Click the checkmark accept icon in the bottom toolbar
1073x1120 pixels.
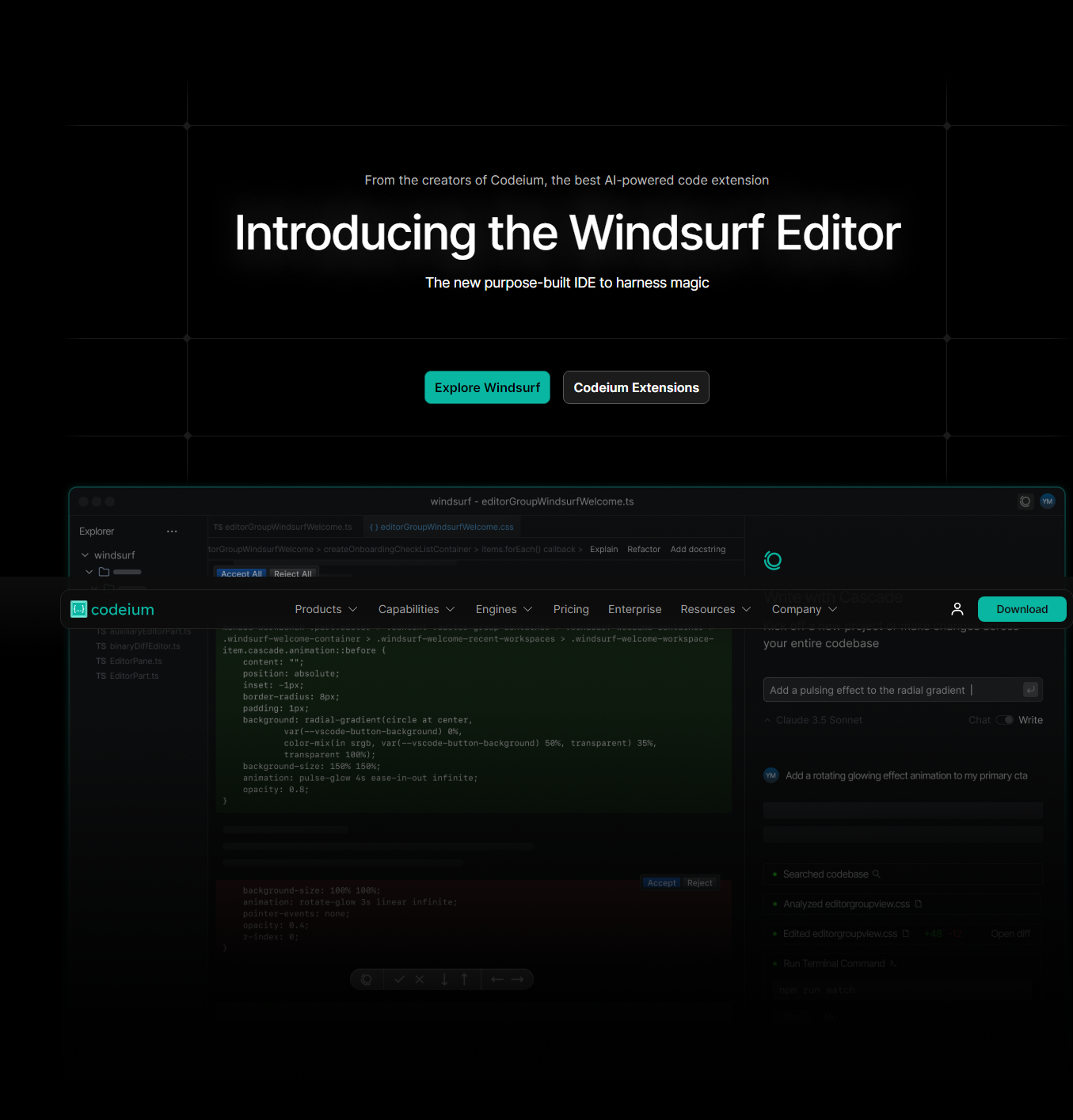click(399, 980)
